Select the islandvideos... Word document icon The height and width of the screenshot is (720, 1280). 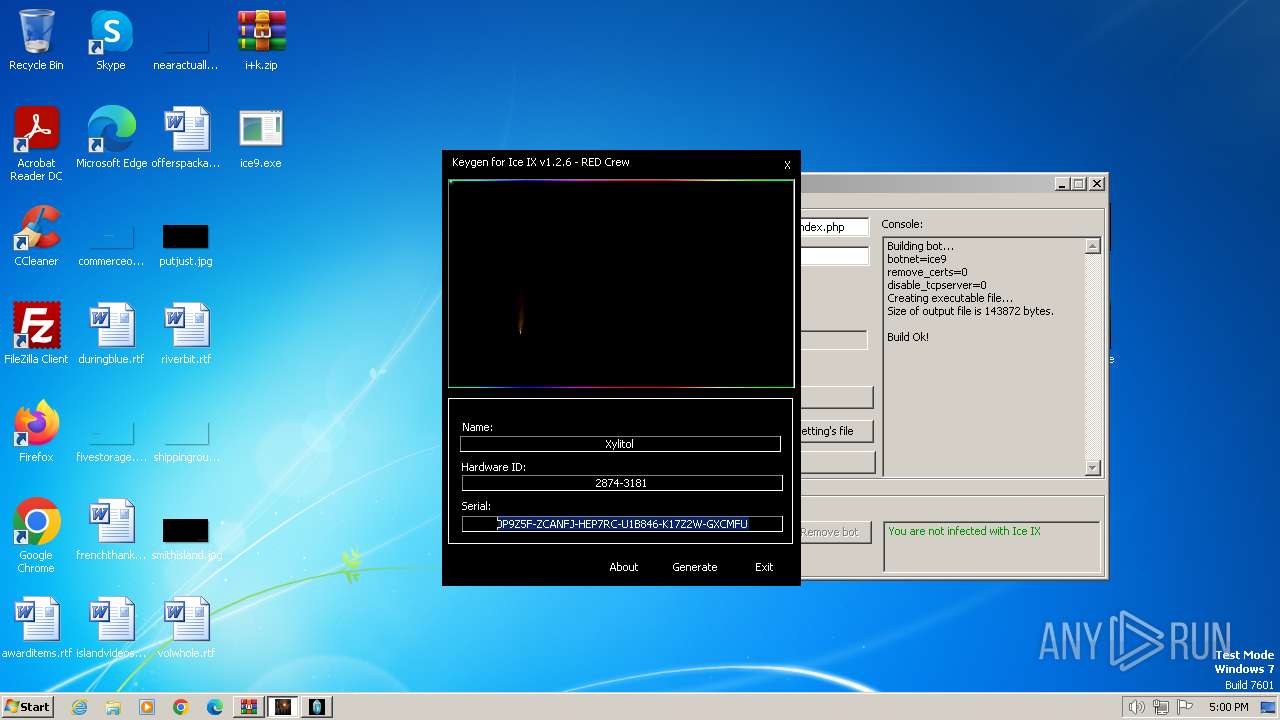coord(111,628)
